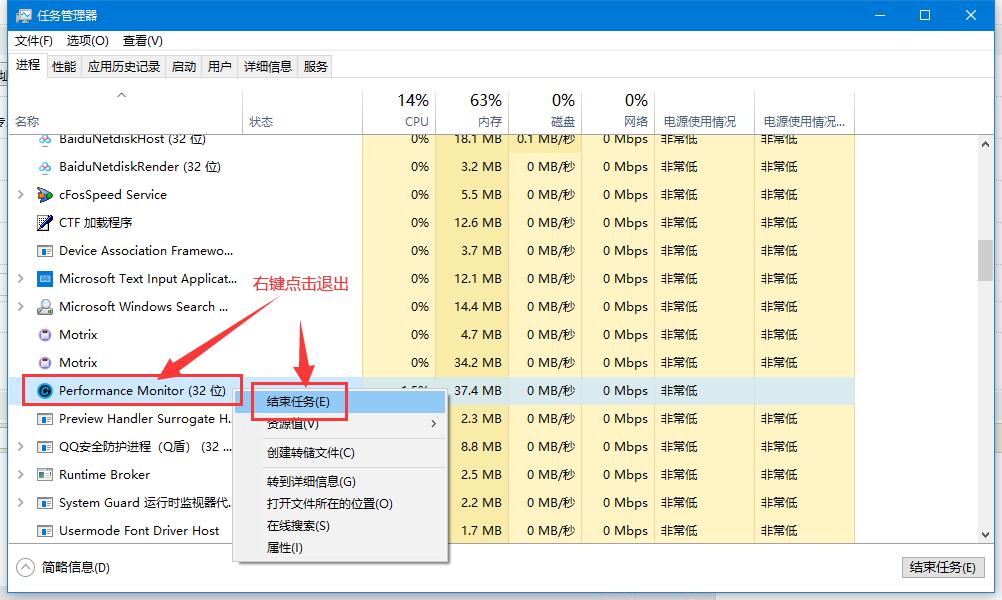Click the Device Association Framework icon
Screen dimensions: 1002x600
45,251
